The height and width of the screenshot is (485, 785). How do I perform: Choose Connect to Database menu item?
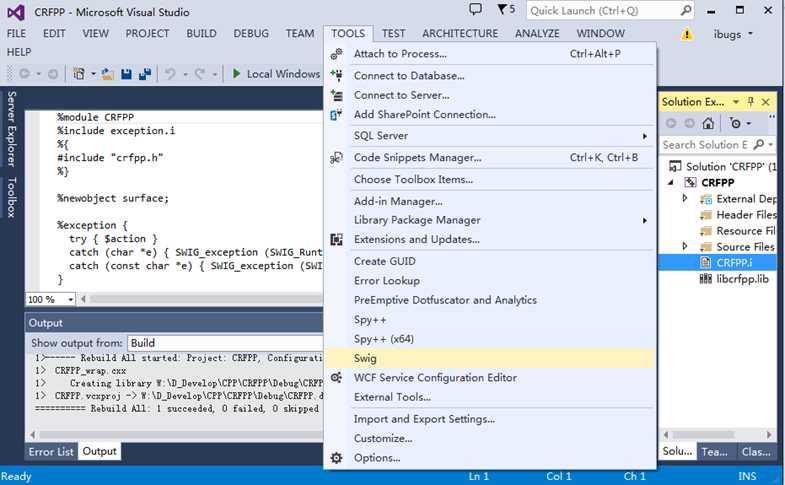[490, 76]
